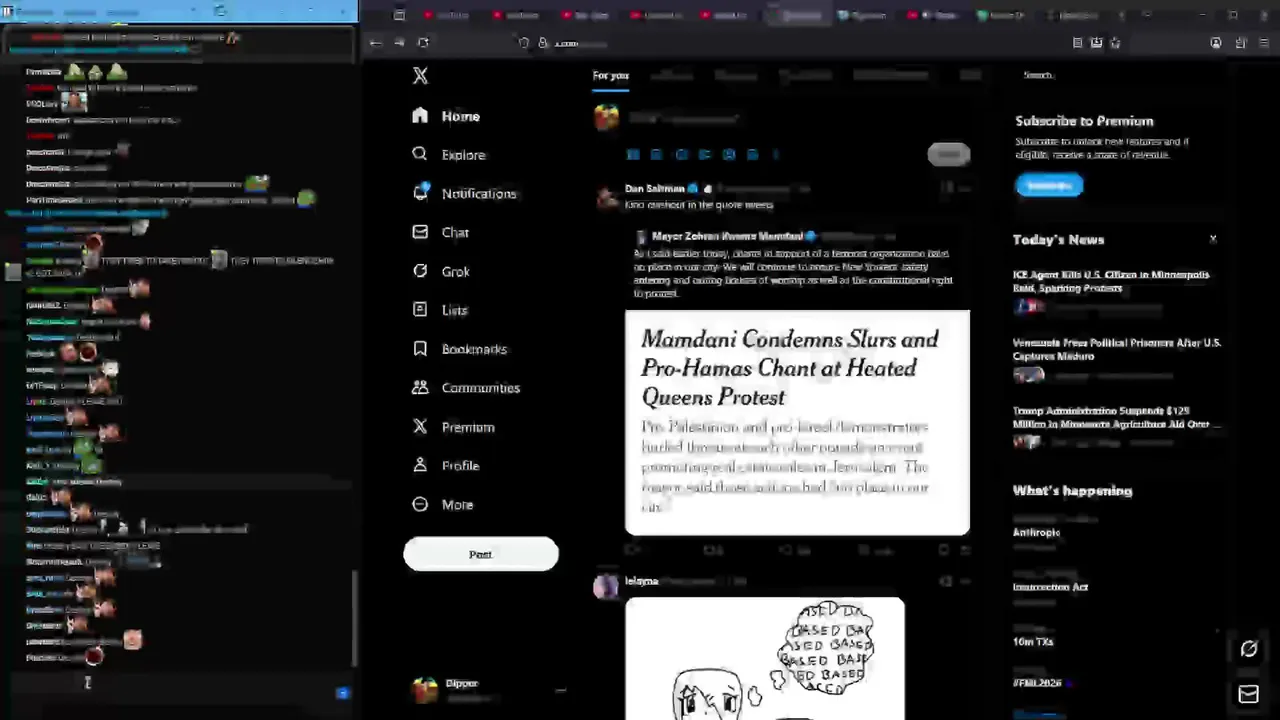Click the X logo in the sidebar
Viewport: 1280px width, 720px height.
coord(420,76)
